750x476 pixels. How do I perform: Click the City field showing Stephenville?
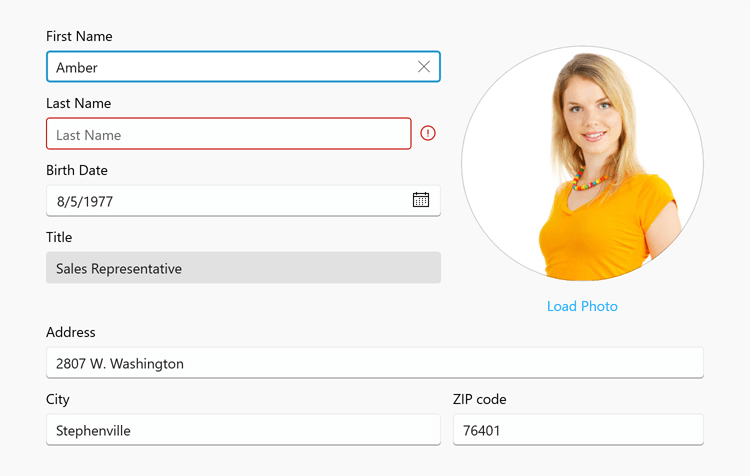[x=243, y=430]
